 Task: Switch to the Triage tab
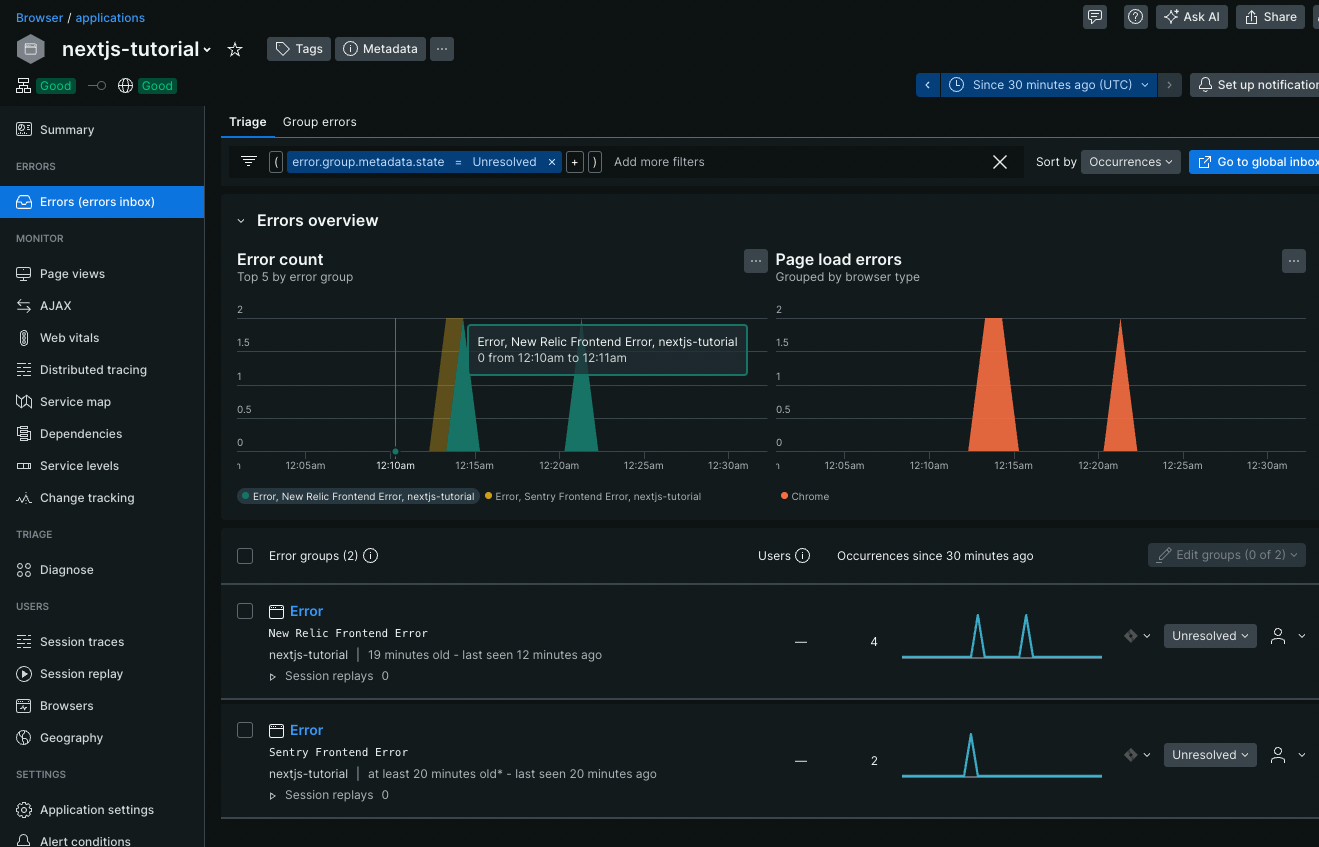pyautogui.click(x=248, y=122)
